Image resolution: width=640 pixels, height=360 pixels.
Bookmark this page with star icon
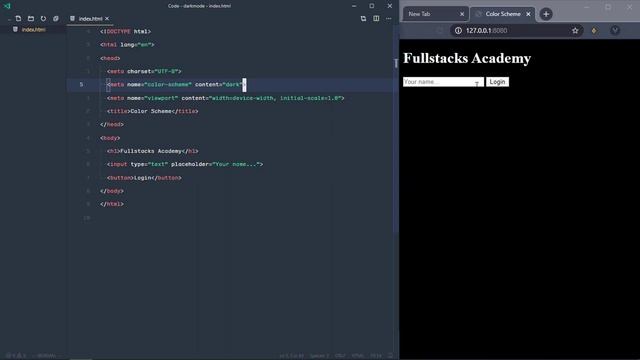tap(575, 31)
